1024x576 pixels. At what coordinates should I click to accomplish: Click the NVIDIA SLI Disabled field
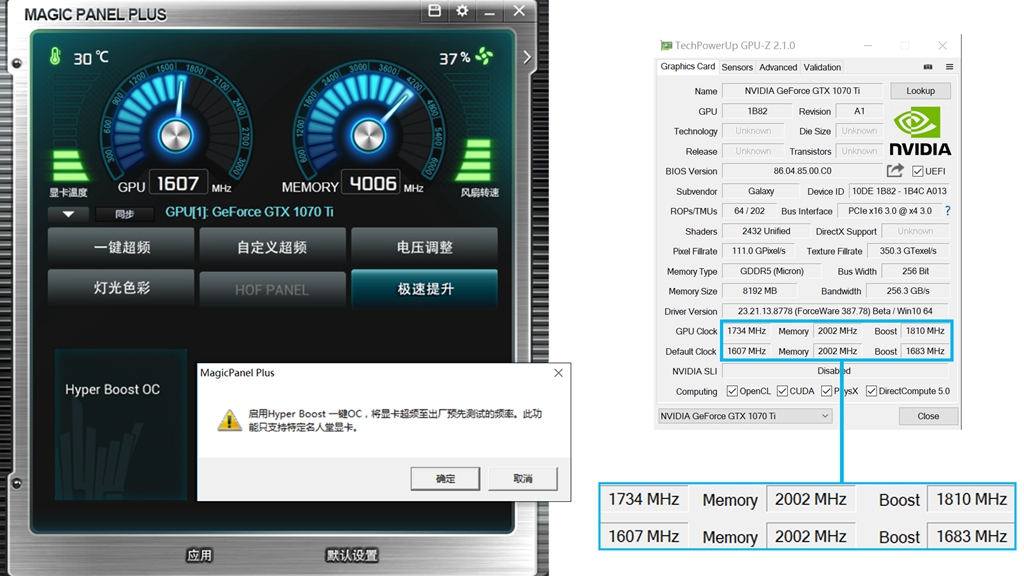(x=835, y=371)
